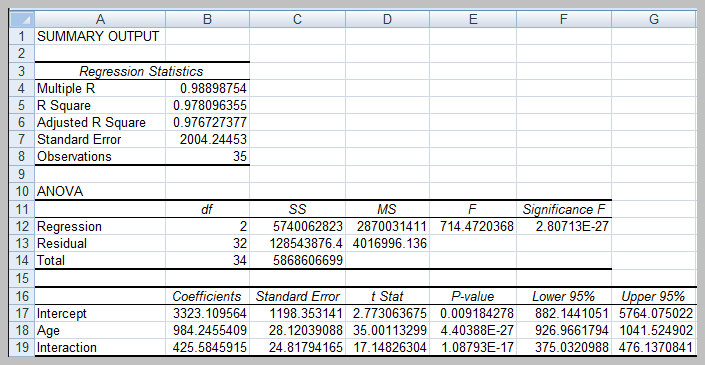
Task: Select column F header
Action: [x=564, y=19]
